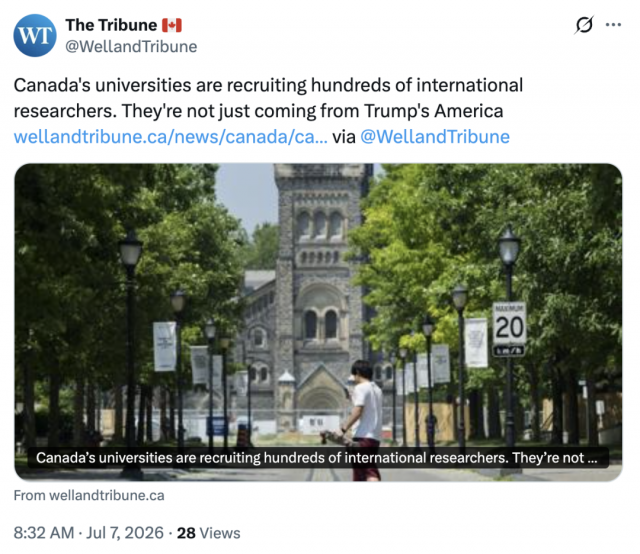Click the WT profile avatar
The height and width of the screenshot is (554, 640).
point(35,36)
